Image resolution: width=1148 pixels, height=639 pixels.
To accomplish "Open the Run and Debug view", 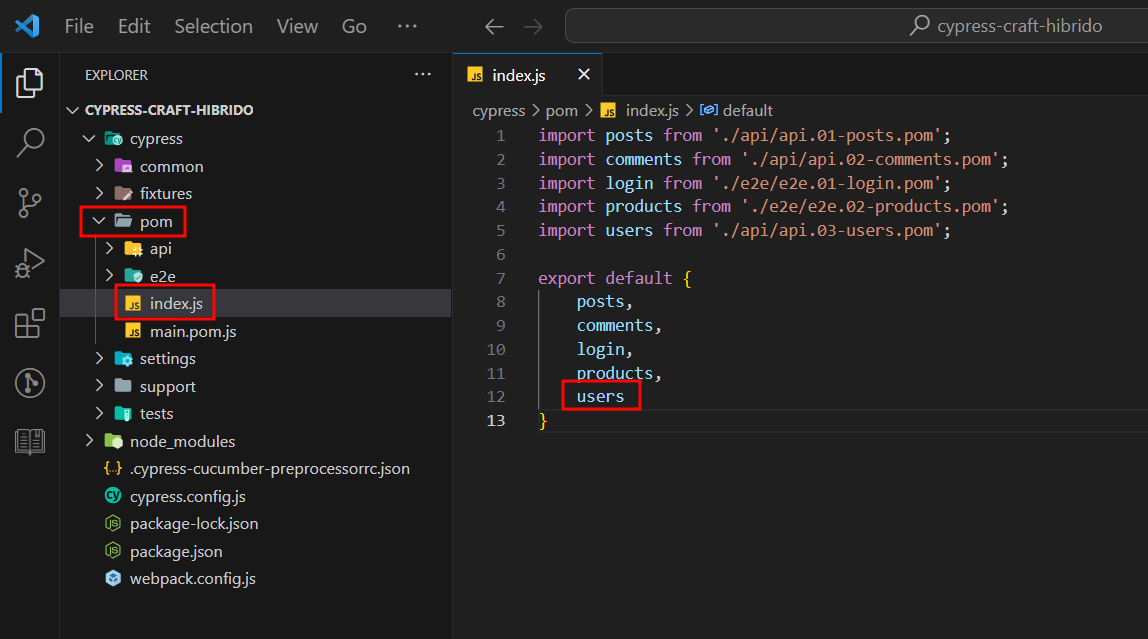I will point(29,263).
